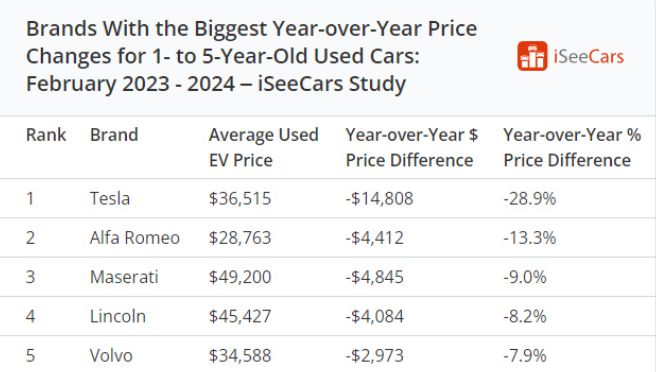656x372 pixels.
Task: Select the Brand column header
Action: [x=114, y=135]
